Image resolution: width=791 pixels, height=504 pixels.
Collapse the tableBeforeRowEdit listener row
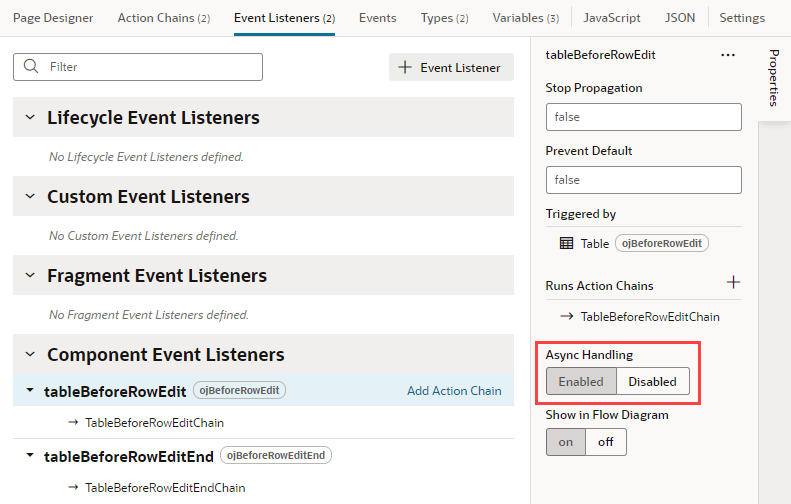pyautogui.click(x=30, y=390)
